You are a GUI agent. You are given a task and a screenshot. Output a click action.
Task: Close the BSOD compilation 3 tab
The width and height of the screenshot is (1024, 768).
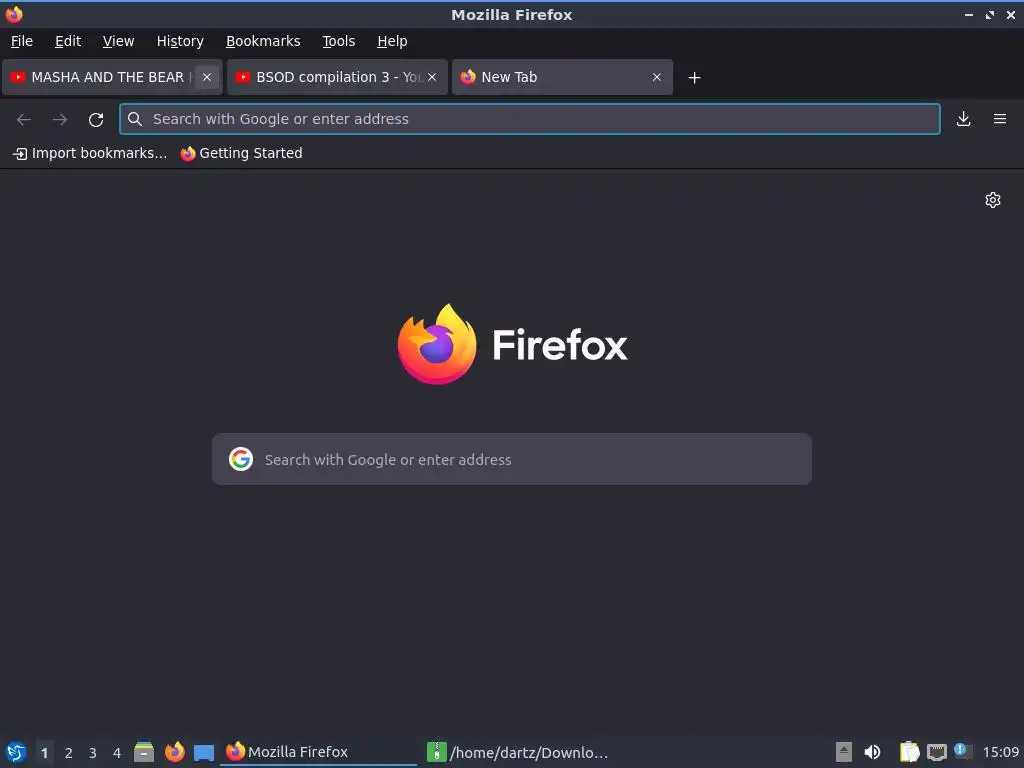tap(432, 77)
